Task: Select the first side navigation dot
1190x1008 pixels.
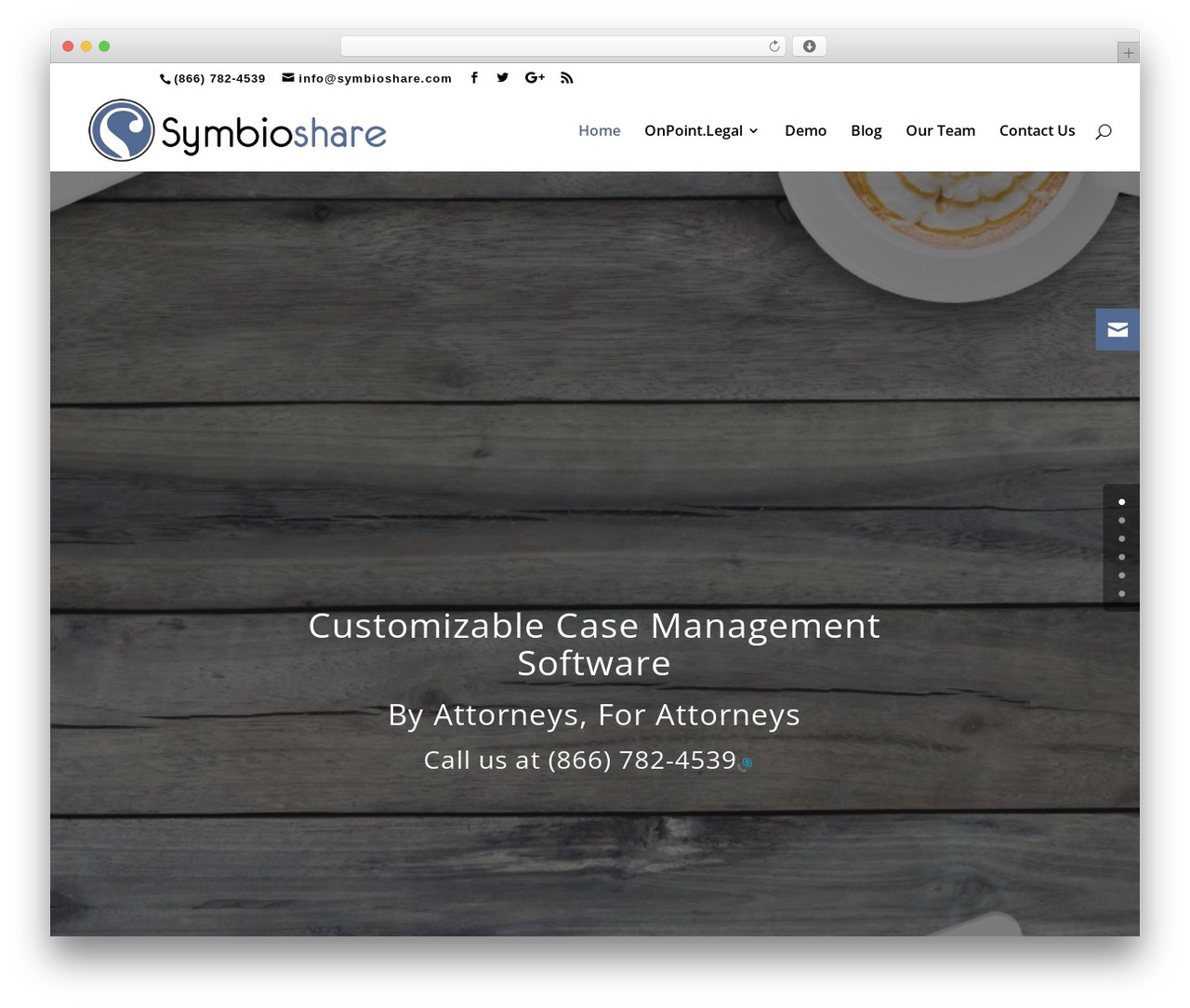Action: click(1122, 502)
